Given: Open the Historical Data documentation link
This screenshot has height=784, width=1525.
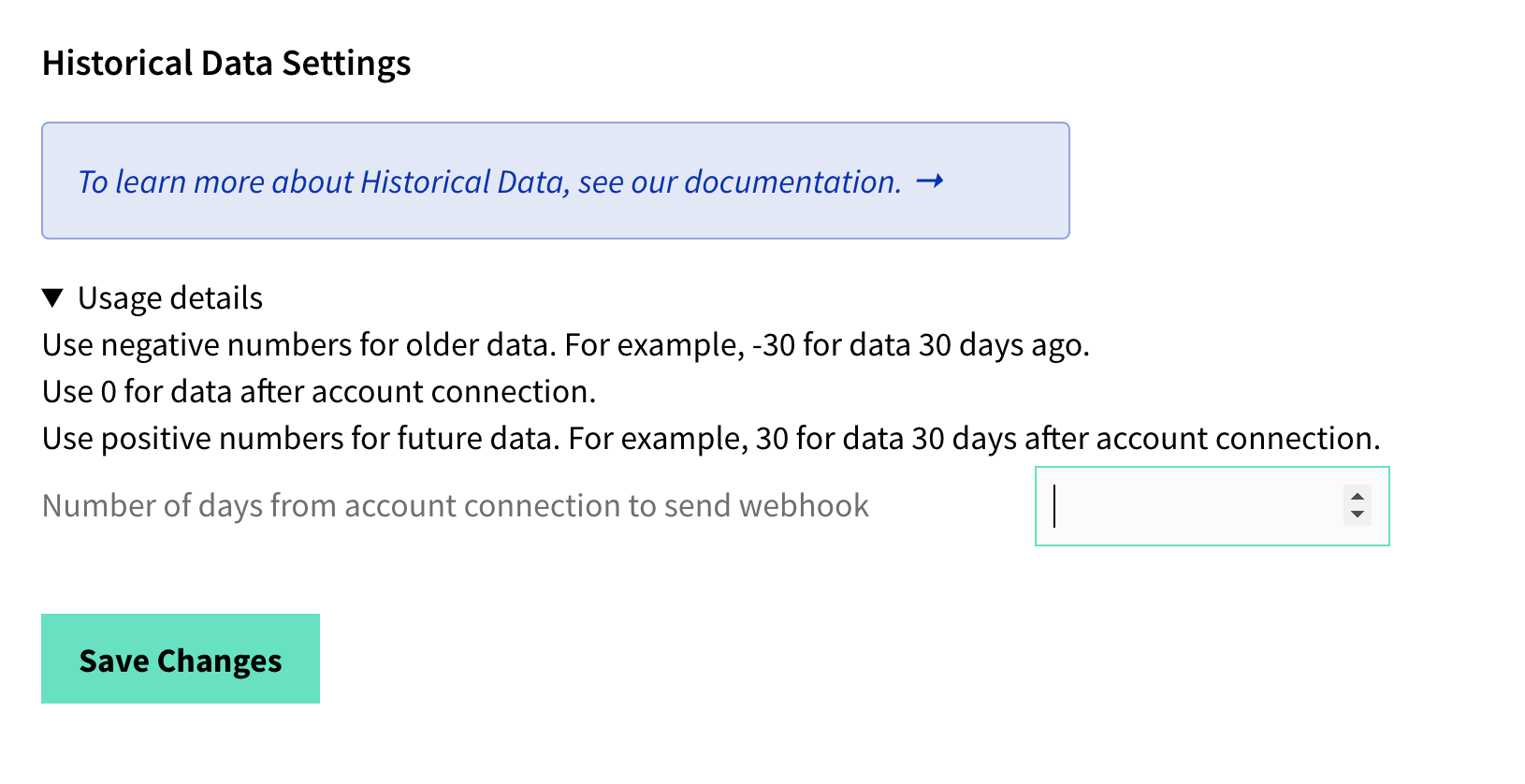Looking at the screenshot, I should [487, 181].
